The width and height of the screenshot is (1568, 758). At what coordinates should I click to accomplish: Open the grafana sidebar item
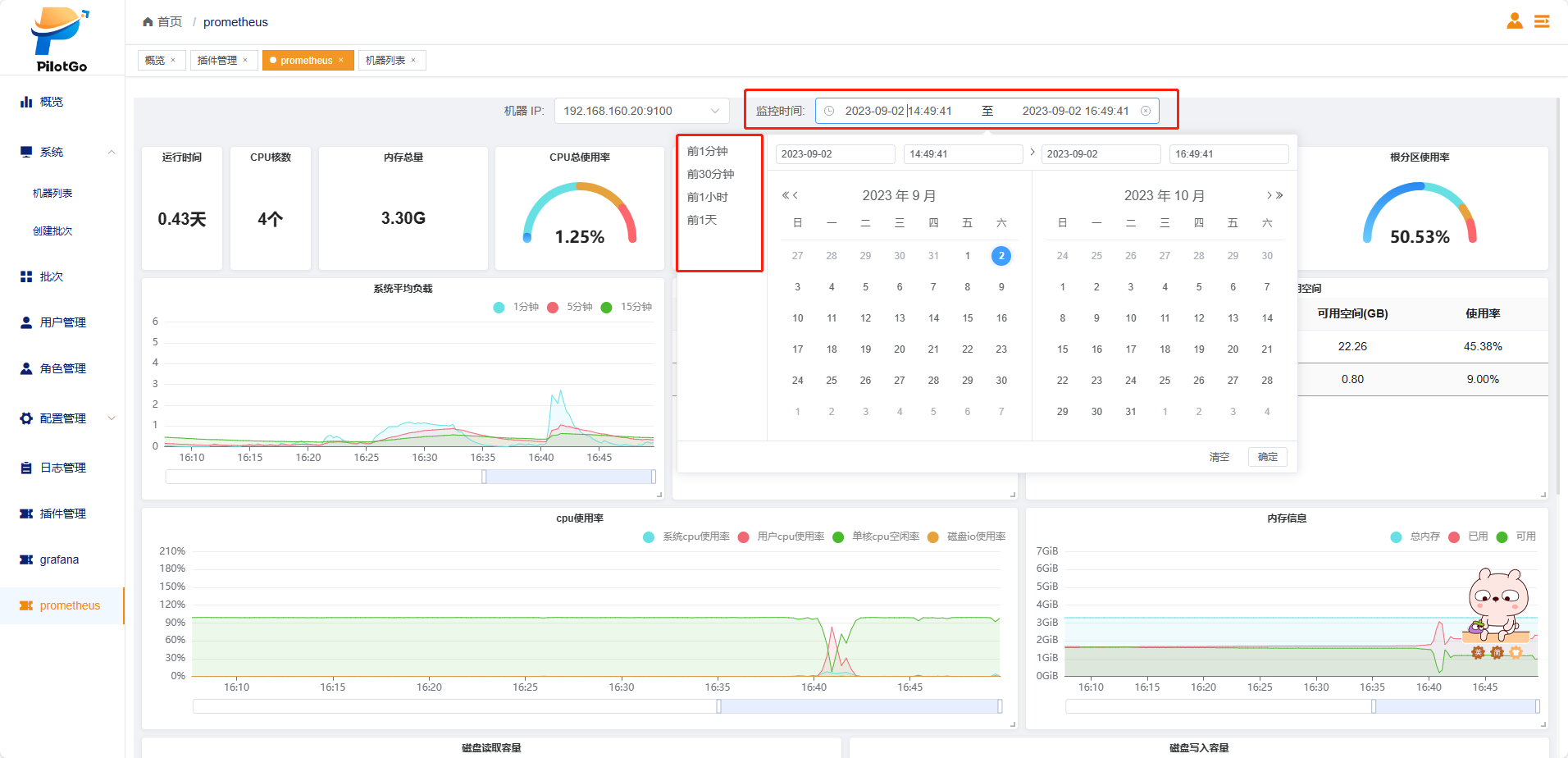click(x=59, y=559)
